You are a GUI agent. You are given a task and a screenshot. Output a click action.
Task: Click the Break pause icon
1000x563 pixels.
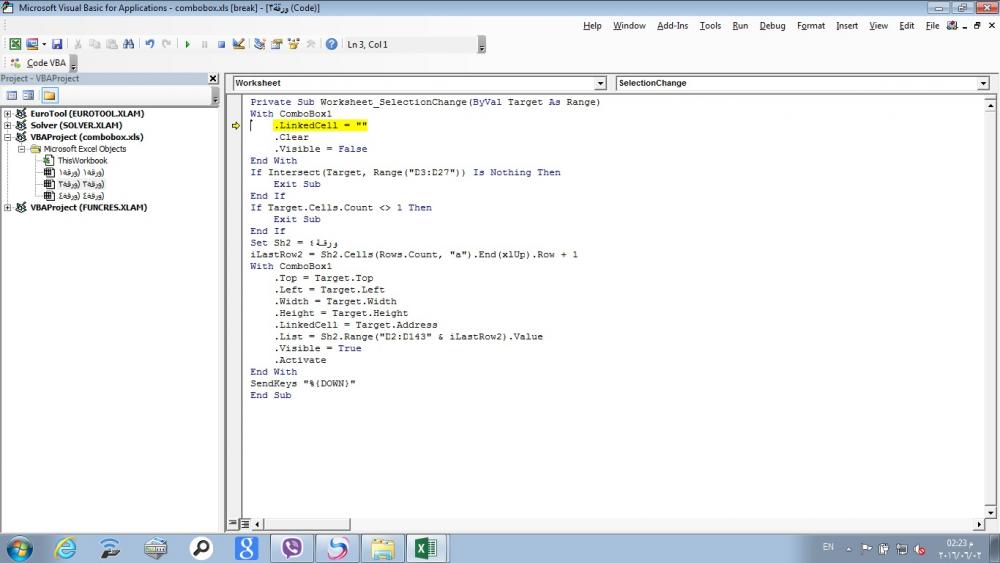(x=204, y=45)
